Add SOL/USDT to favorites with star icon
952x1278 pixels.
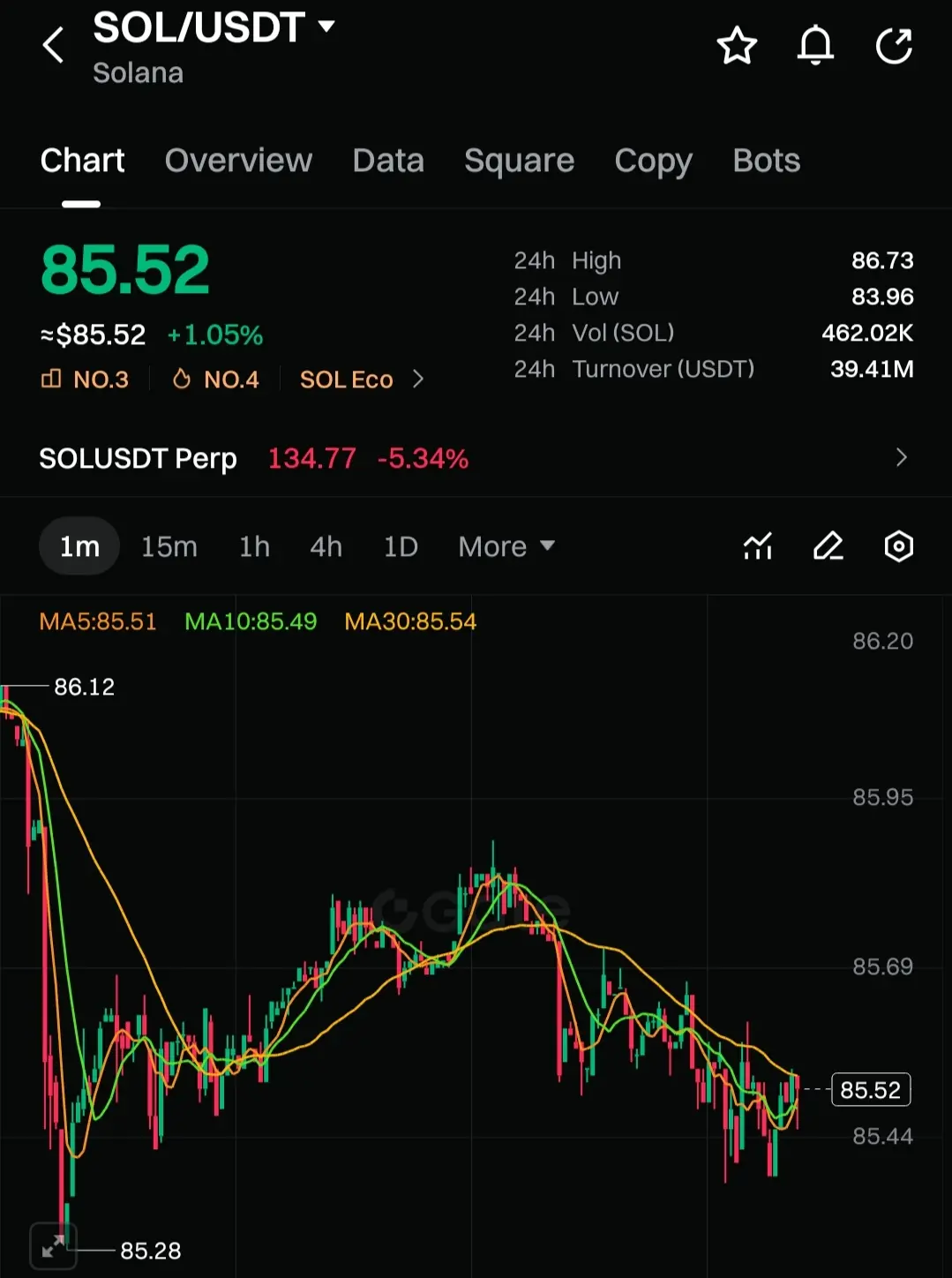pos(737,46)
